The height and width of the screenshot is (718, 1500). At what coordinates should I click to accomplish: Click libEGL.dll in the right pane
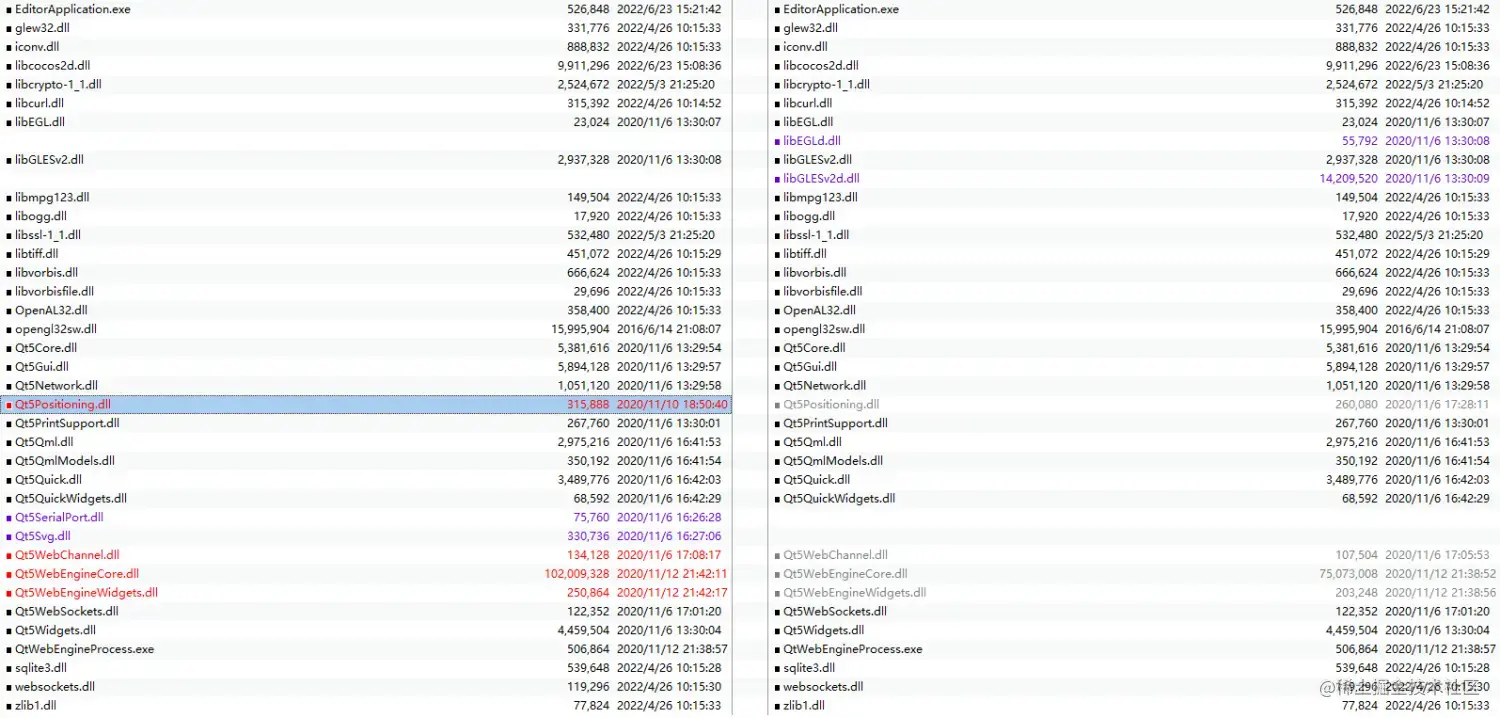808,122
